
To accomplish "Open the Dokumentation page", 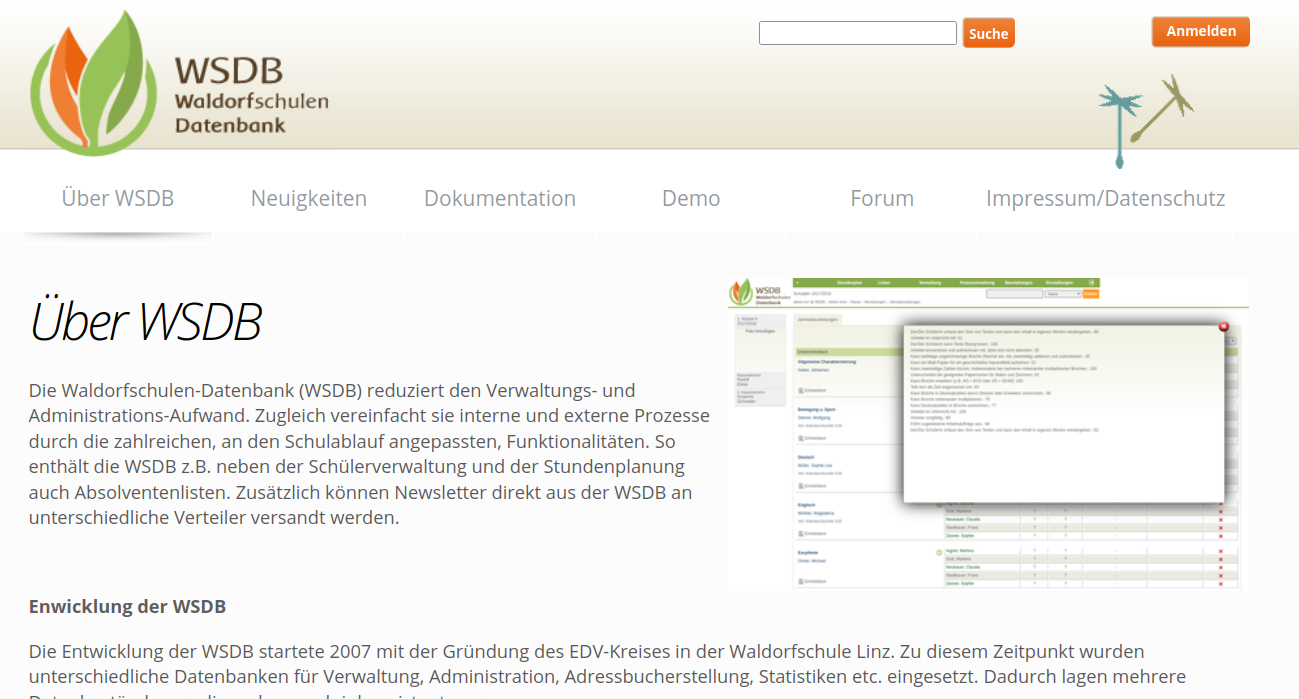I will (x=500, y=198).
